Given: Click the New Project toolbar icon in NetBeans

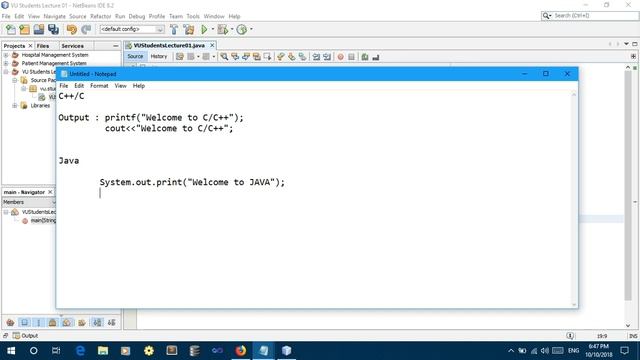Looking at the screenshot, I should point(24,29).
